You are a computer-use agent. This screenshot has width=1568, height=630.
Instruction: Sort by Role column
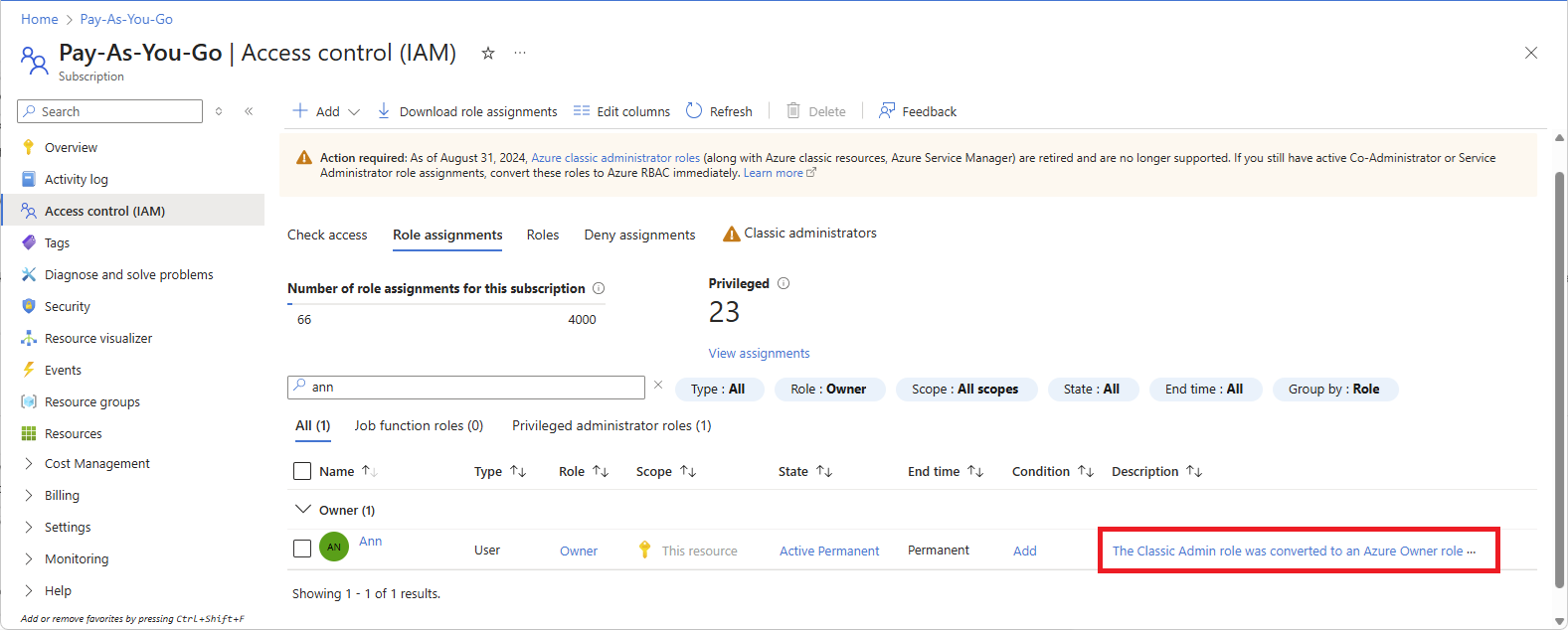(584, 471)
